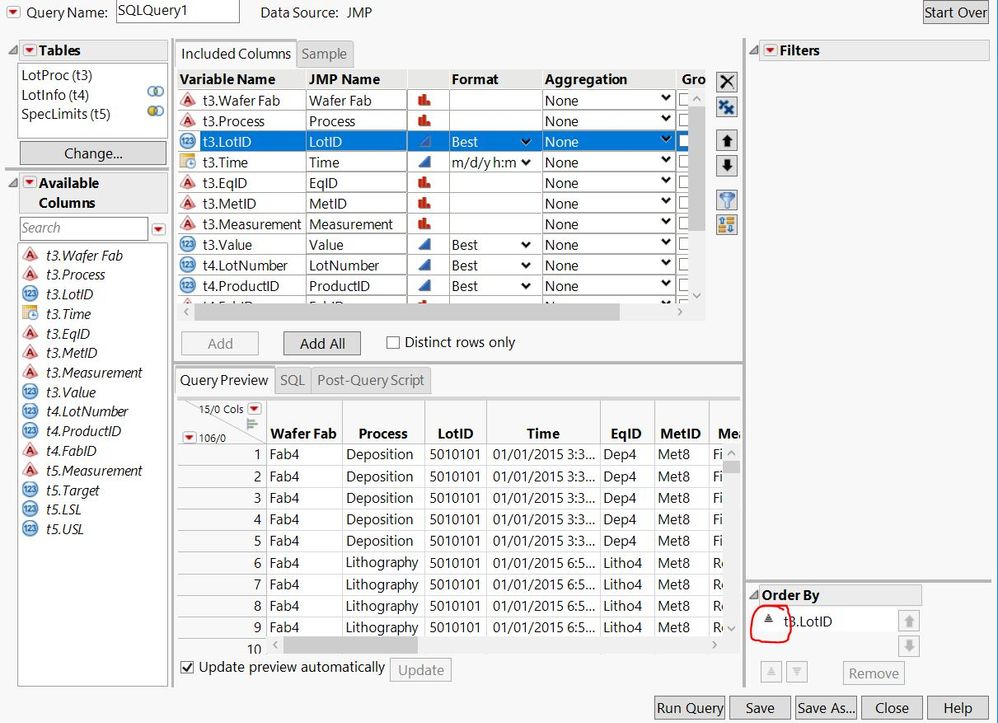This screenshot has height=723, width=998.
Task: Click the modeling type icon for t3.Time row
Action: click(424, 162)
